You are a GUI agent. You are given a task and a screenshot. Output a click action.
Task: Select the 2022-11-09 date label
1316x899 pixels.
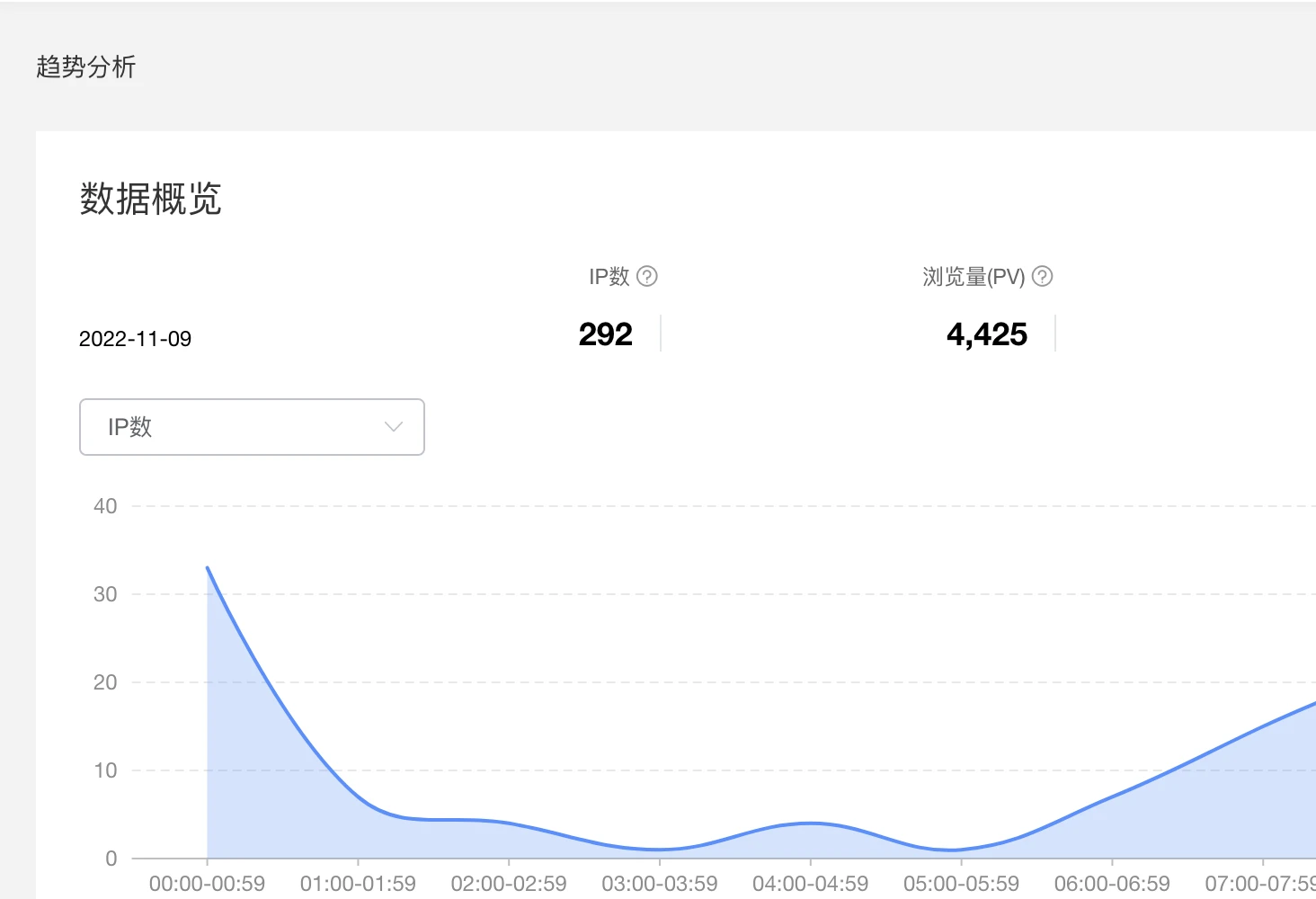(135, 339)
